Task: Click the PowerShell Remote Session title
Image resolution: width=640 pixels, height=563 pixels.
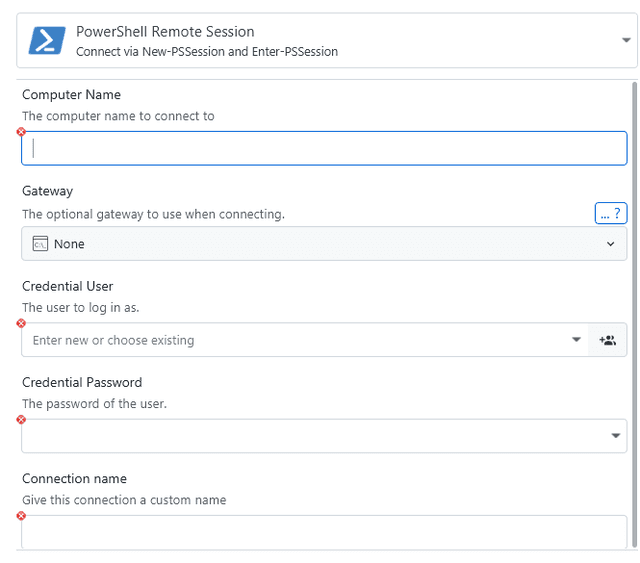Action: click(x=165, y=32)
